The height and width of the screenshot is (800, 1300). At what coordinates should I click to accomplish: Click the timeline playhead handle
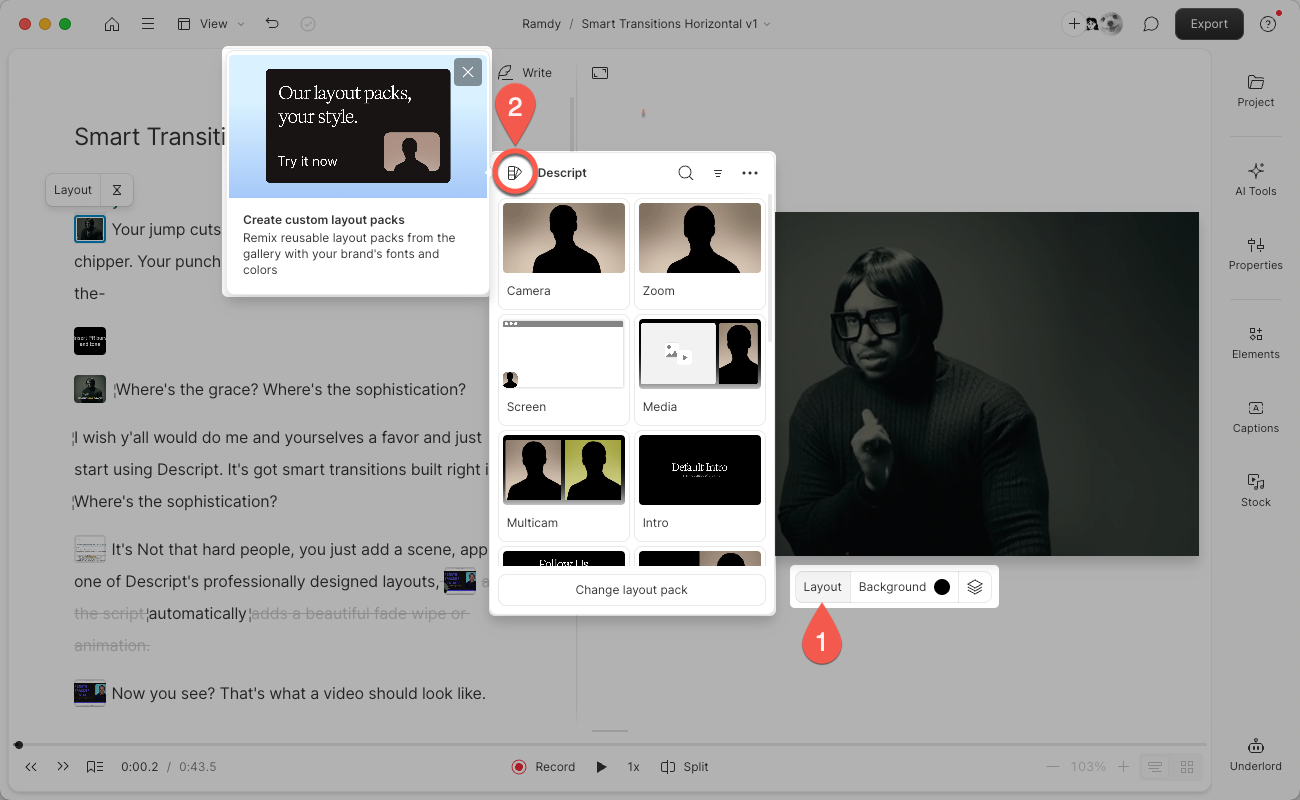[x=18, y=744]
